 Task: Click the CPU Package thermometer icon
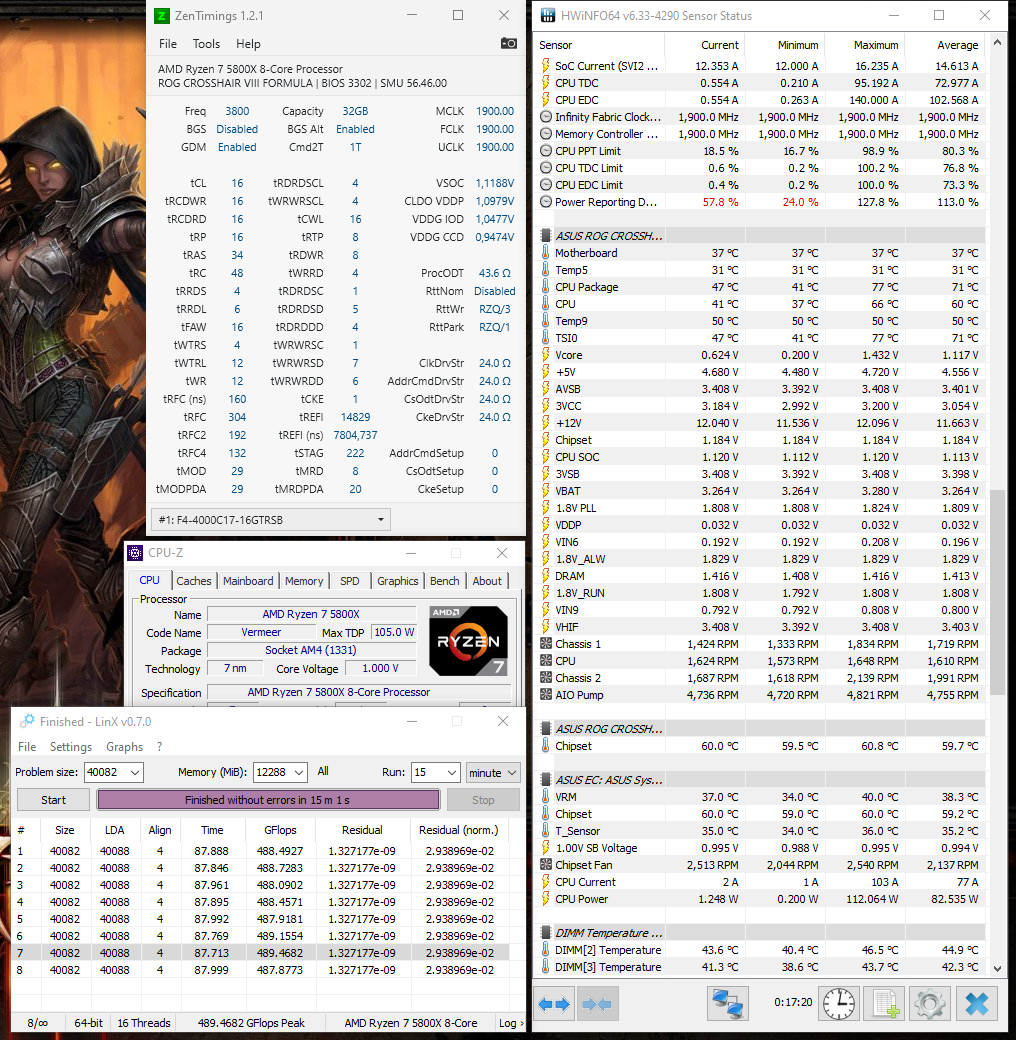[546, 287]
